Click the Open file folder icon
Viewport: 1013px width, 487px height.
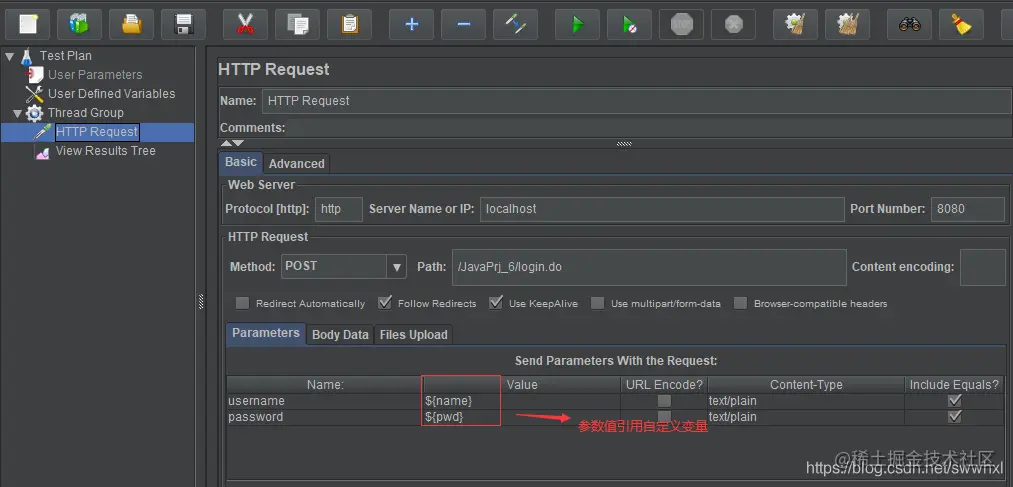(x=131, y=25)
